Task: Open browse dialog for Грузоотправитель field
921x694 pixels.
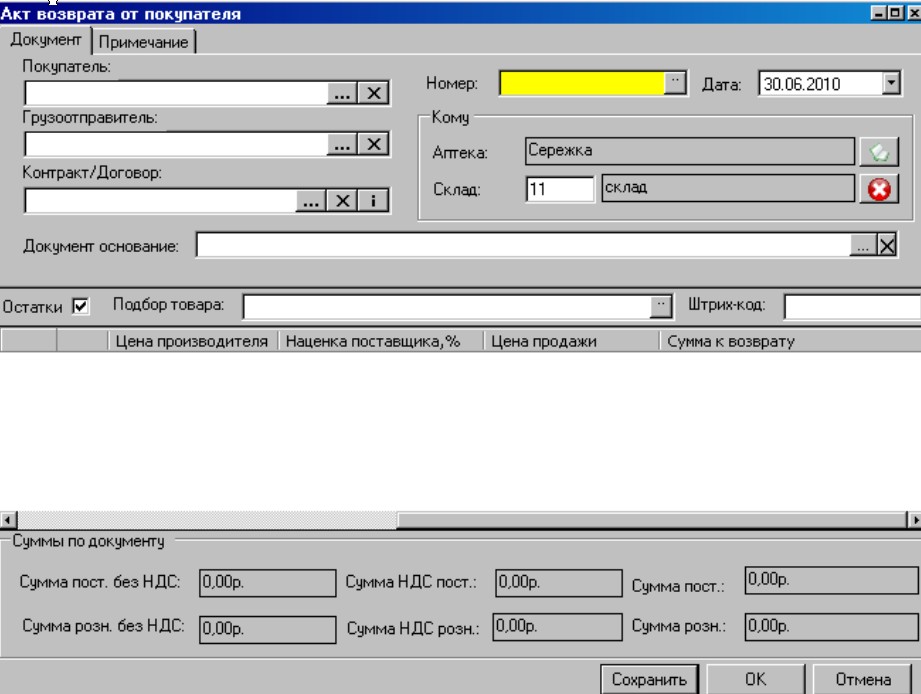Action: (342, 145)
